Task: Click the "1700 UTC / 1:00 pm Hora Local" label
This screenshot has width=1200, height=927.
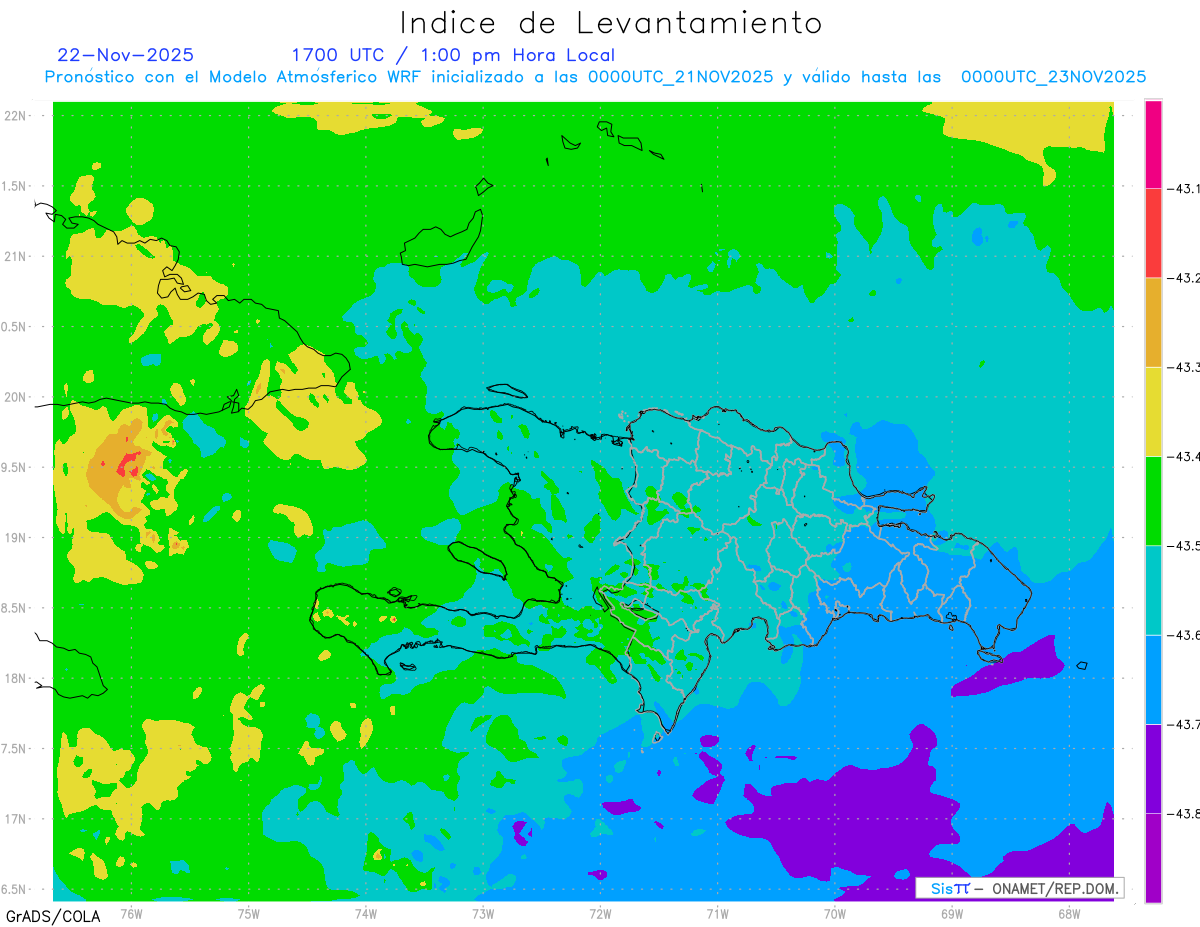Action: (x=453, y=55)
